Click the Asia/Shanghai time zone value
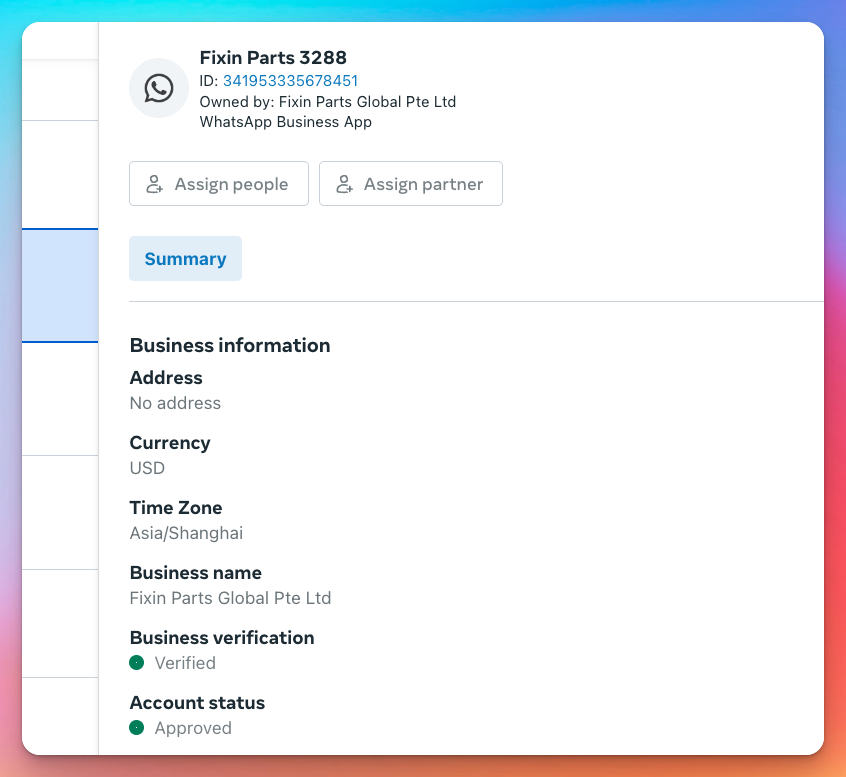The width and height of the screenshot is (846, 777). pos(186,533)
